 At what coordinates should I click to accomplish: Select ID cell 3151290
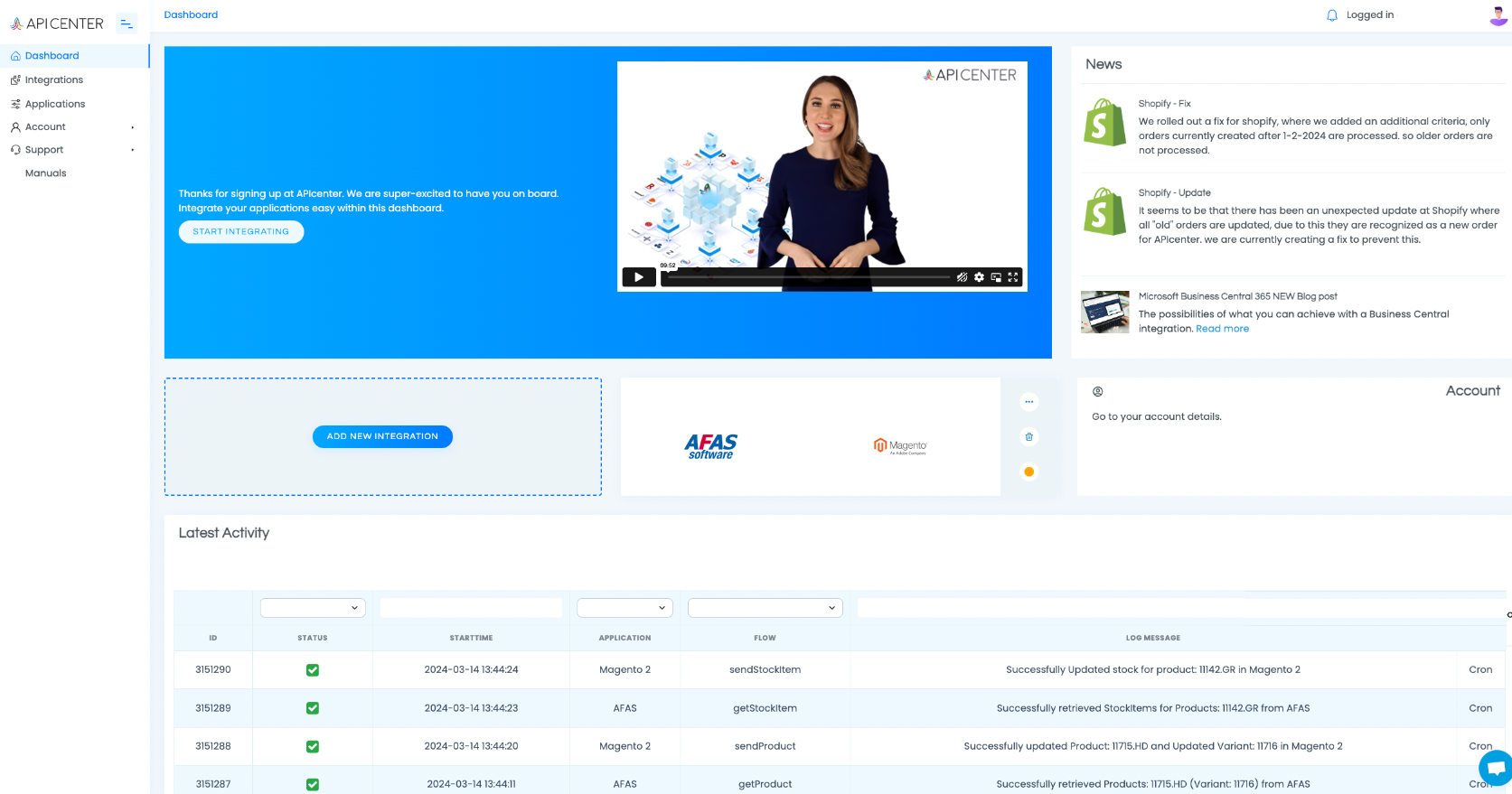pyautogui.click(x=213, y=670)
